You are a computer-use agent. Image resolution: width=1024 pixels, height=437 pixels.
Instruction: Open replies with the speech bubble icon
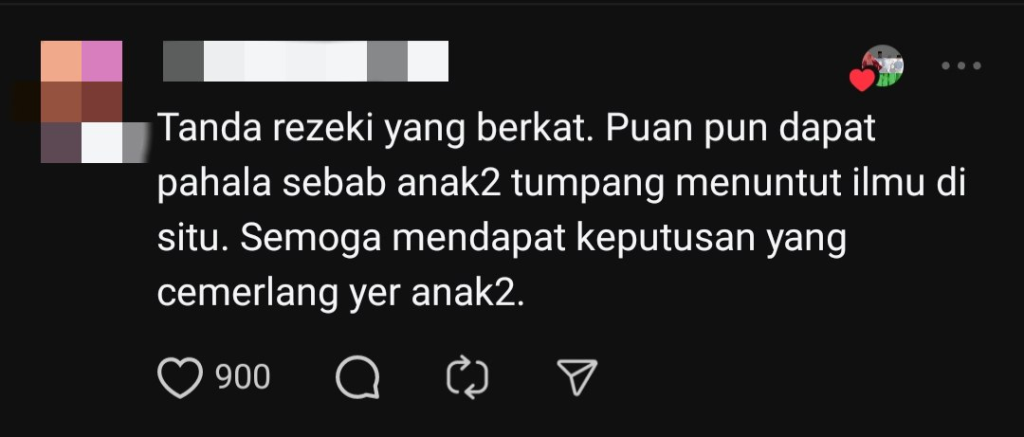point(357,377)
